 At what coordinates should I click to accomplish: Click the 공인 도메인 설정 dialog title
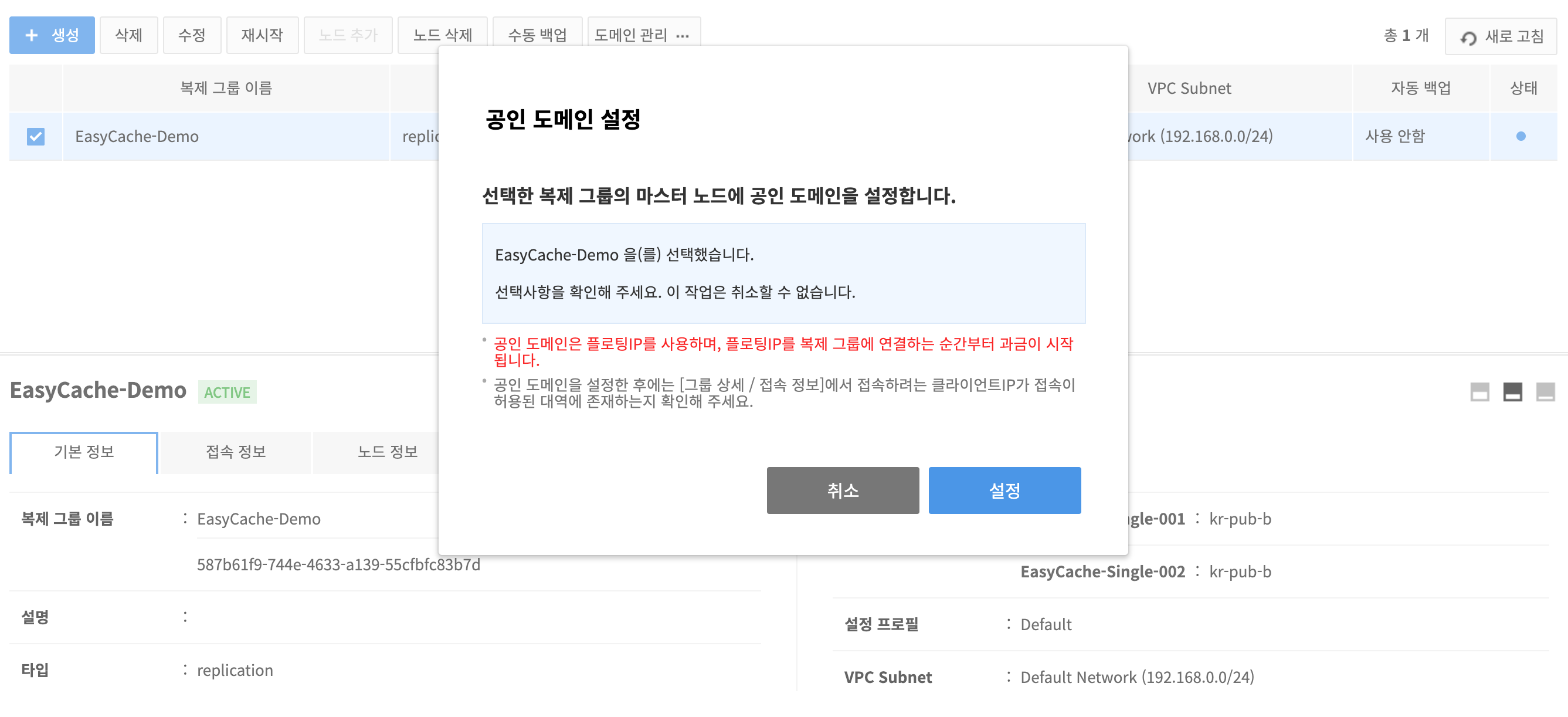pyautogui.click(x=563, y=119)
